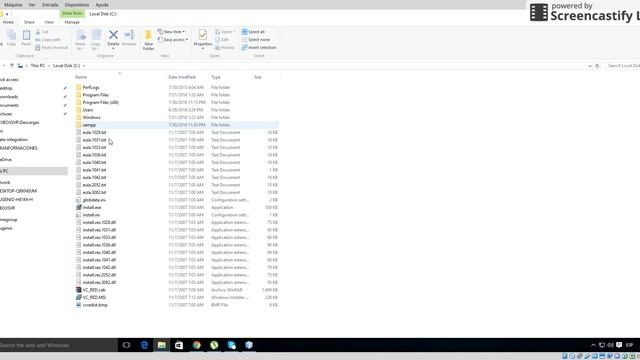
Task: Click the Search Local Disk field
Action: coord(623,66)
